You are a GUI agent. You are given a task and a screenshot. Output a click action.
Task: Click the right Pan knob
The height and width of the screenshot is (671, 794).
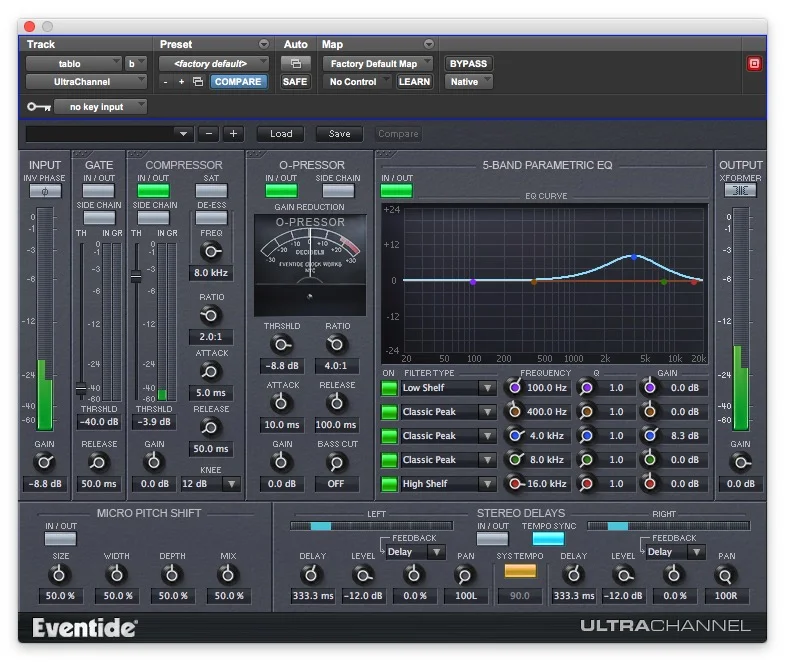click(x=725, y=575)
